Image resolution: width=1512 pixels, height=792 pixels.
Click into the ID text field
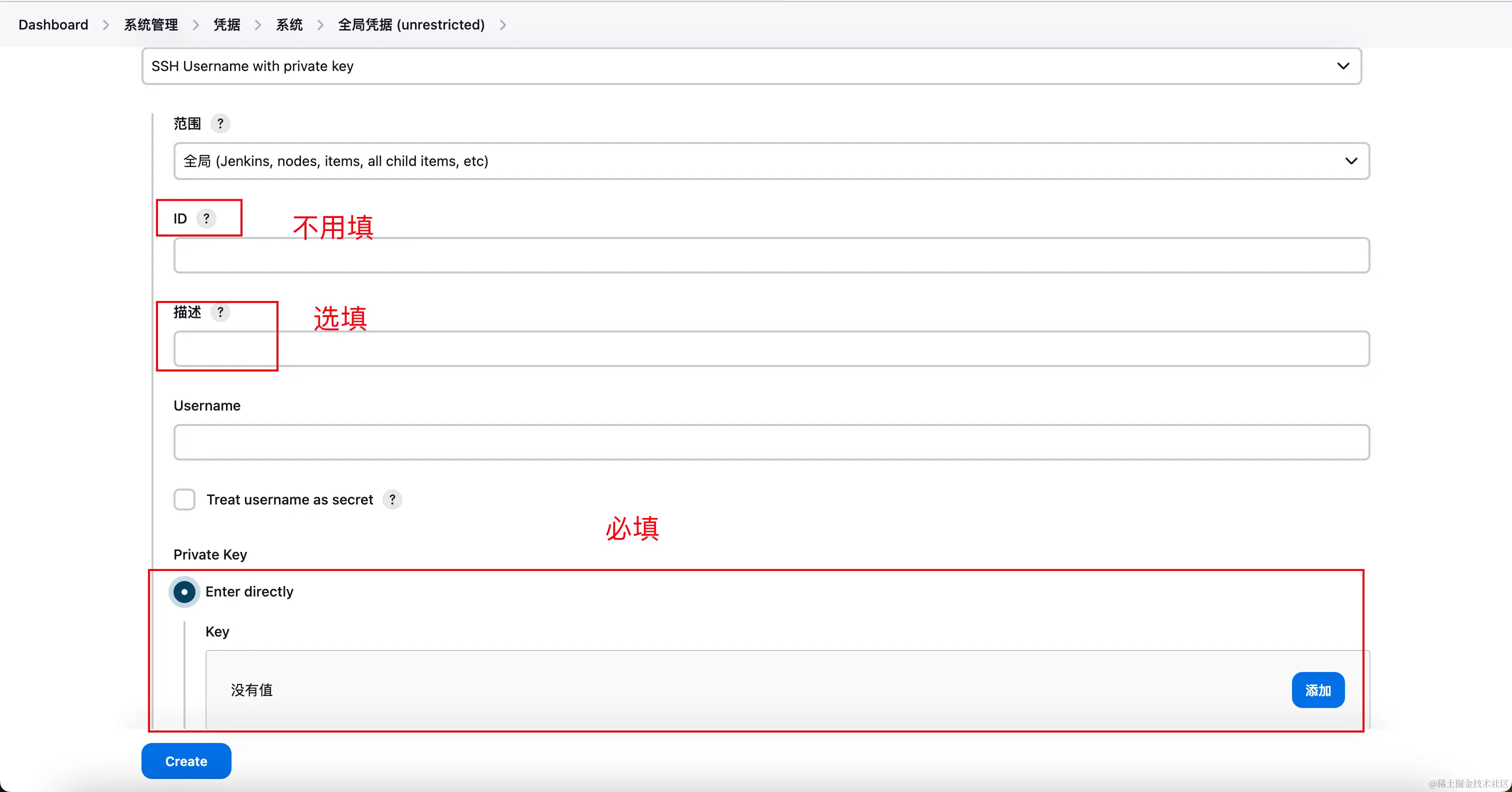[771, 256]
